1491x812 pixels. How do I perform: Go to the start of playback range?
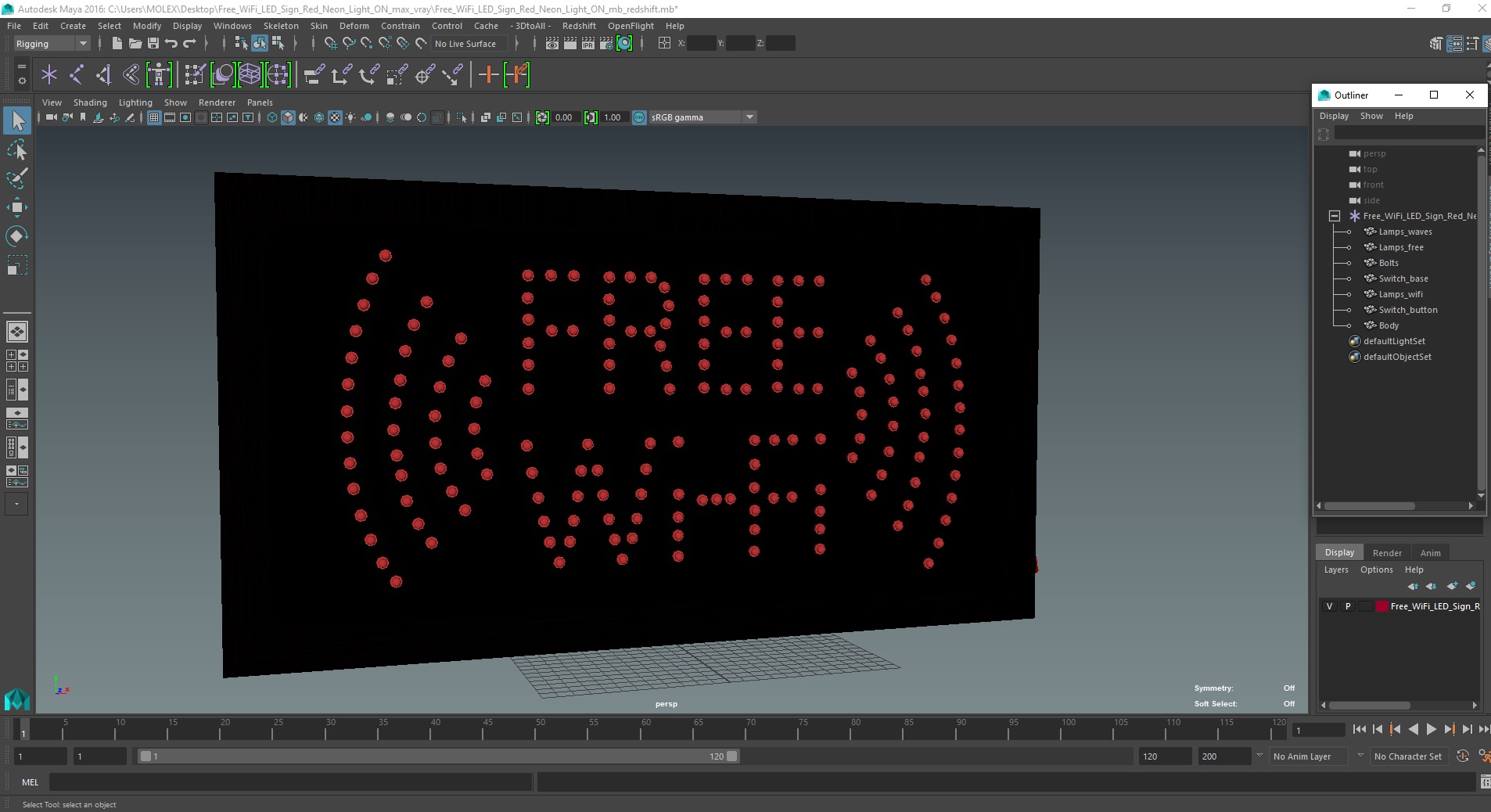[1359, 729]
